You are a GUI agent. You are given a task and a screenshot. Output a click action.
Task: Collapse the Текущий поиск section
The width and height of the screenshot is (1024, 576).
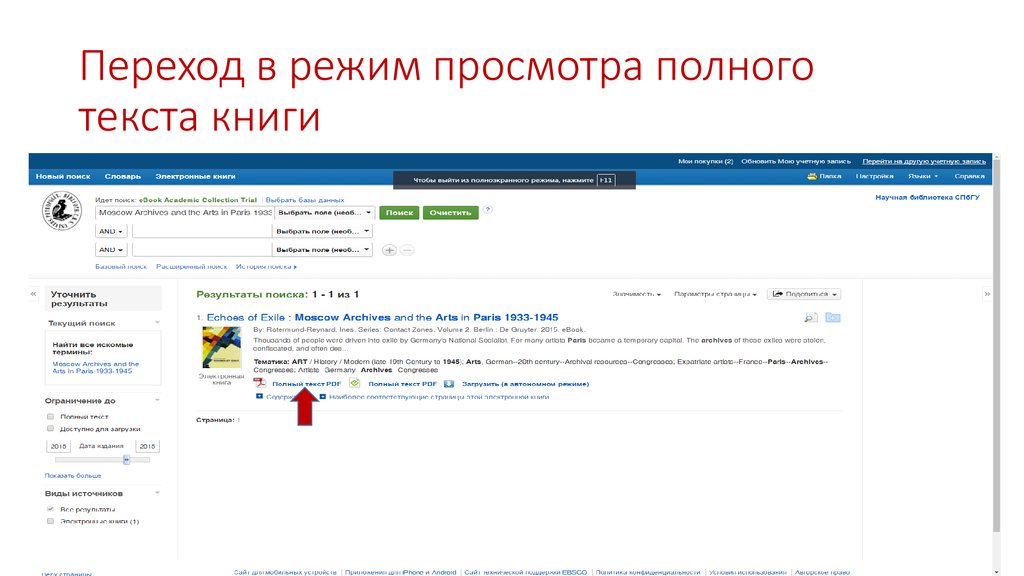coord(157,323)
